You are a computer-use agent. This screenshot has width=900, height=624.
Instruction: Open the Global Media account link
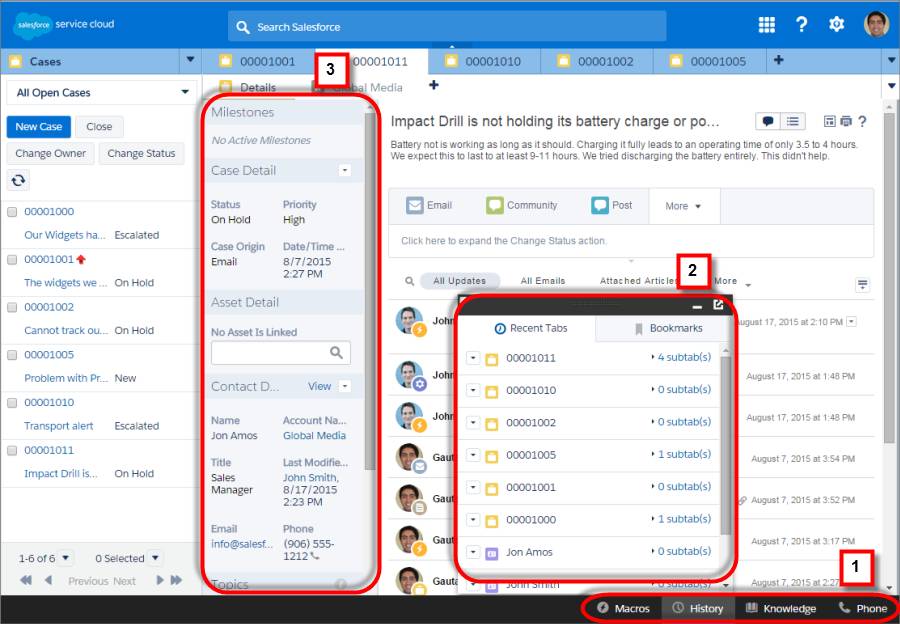click(x=314, y=436)
